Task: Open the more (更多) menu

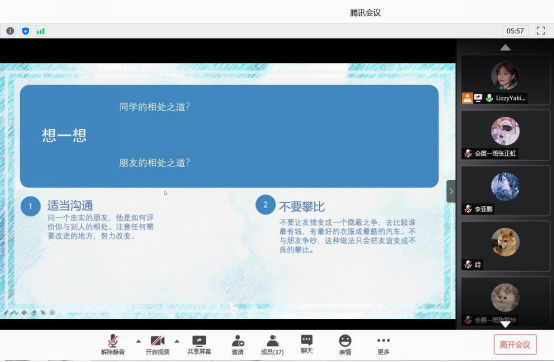Action: (x=383, y=345)
